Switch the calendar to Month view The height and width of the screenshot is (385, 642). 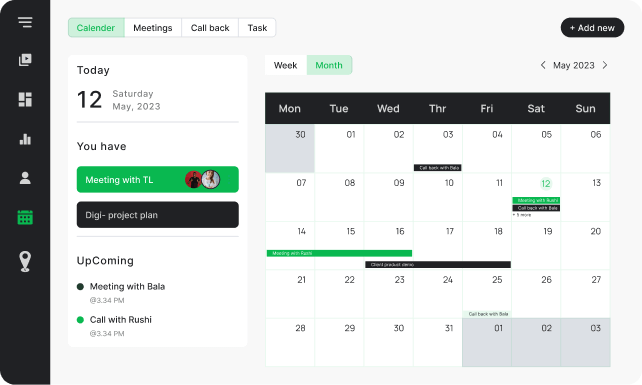pos(329,65)
